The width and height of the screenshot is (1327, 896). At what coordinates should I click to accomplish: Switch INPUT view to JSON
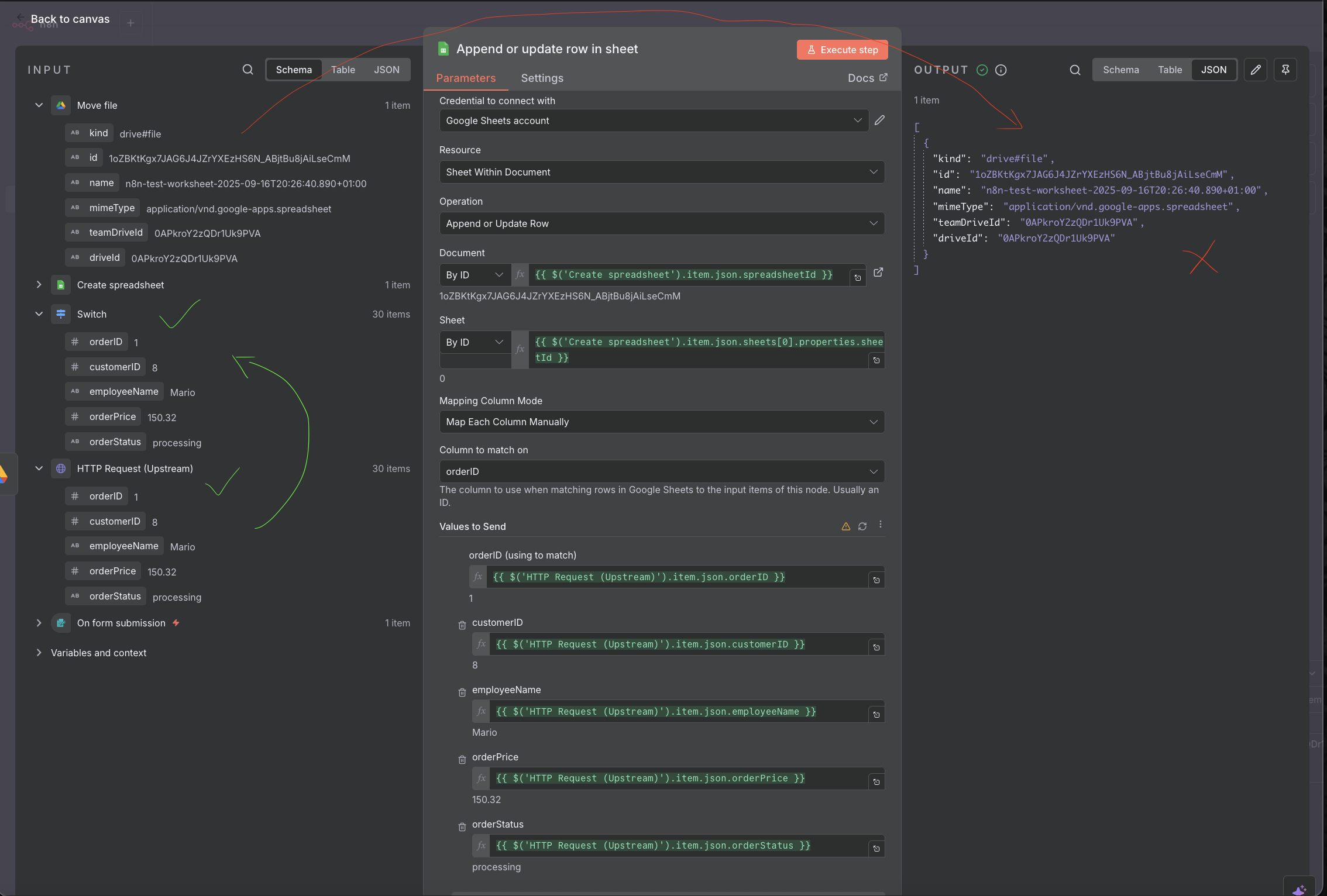pos(386,70)
